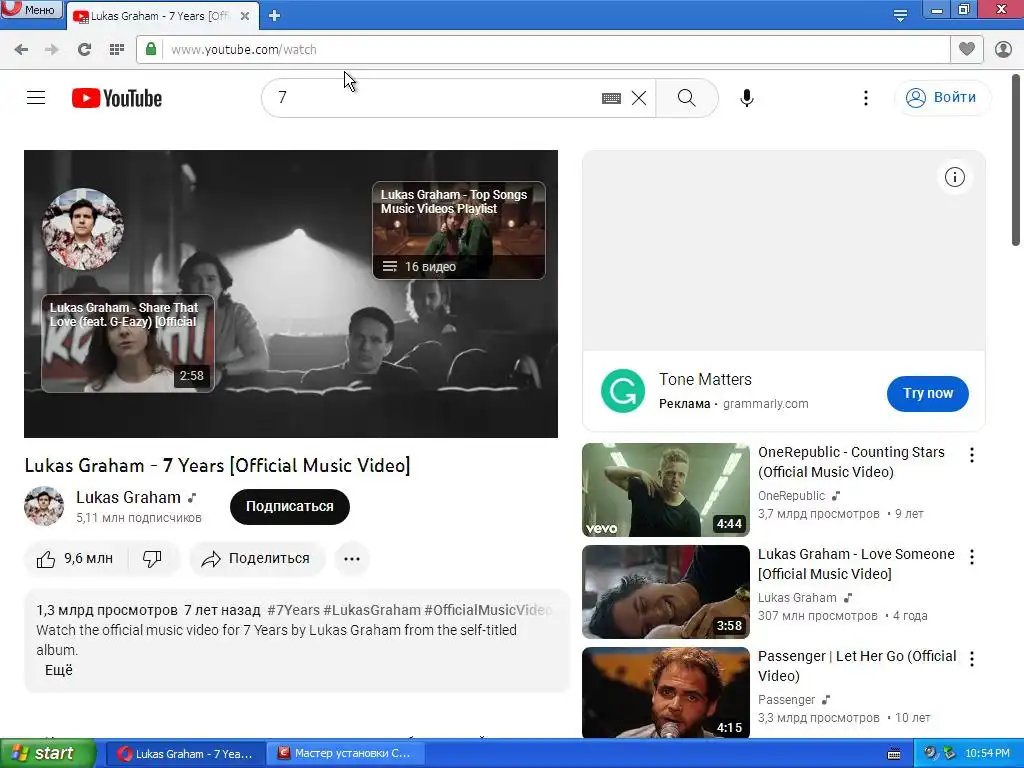Open options menu for Love Someone video
This screenshot has width=1024, height=768.
pos(972,557)
